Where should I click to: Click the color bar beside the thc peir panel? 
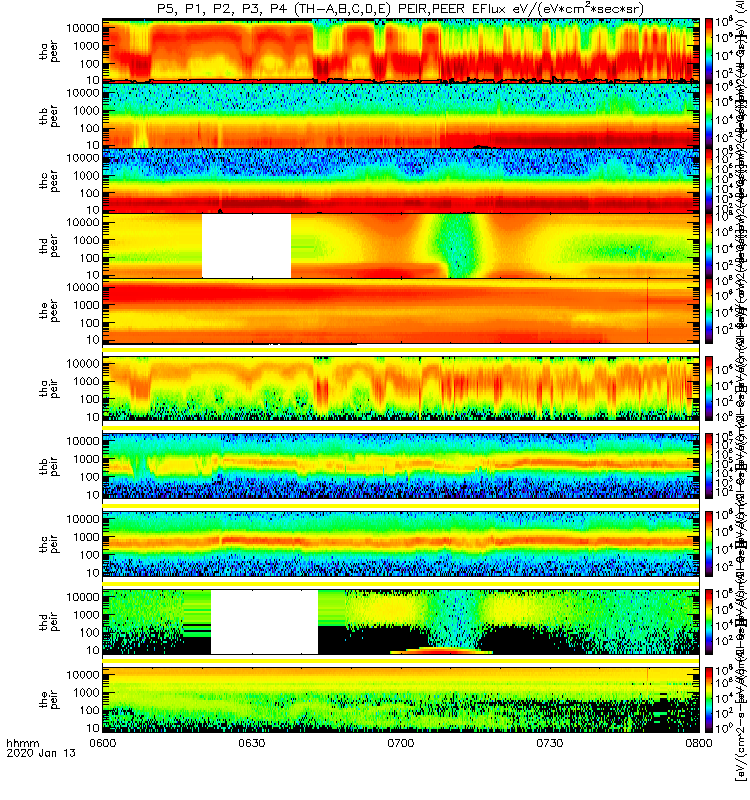click(x=709, y=543)
